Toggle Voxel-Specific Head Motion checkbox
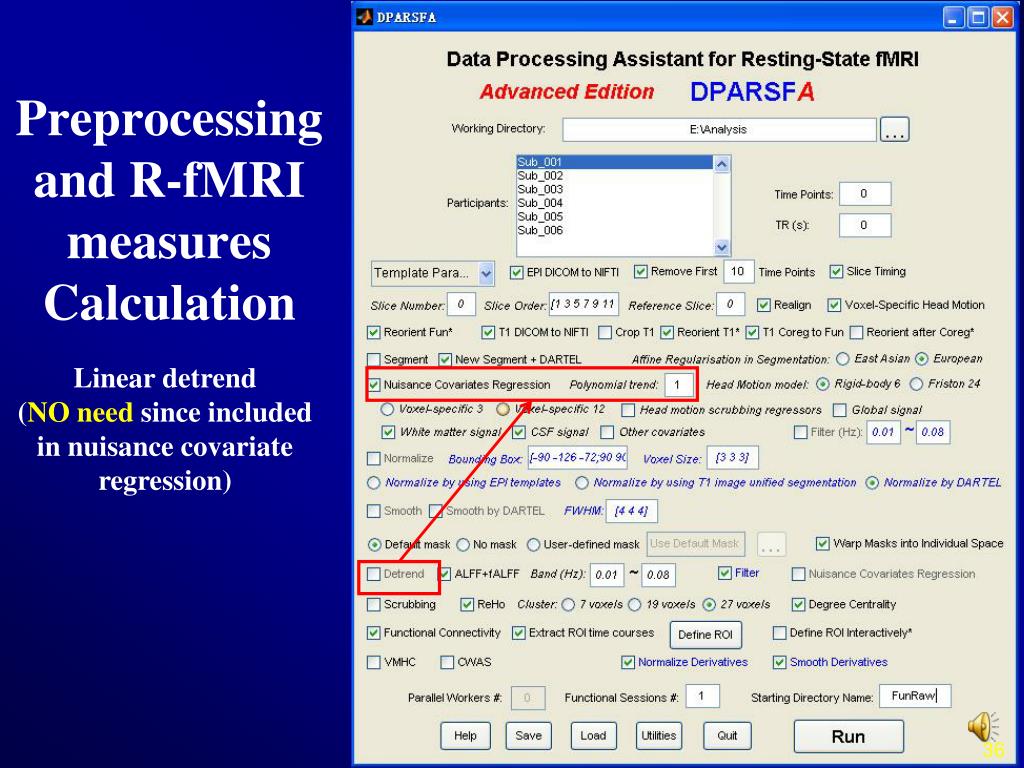Viewport: 1024px width, 768px height. tap(834, 305)
